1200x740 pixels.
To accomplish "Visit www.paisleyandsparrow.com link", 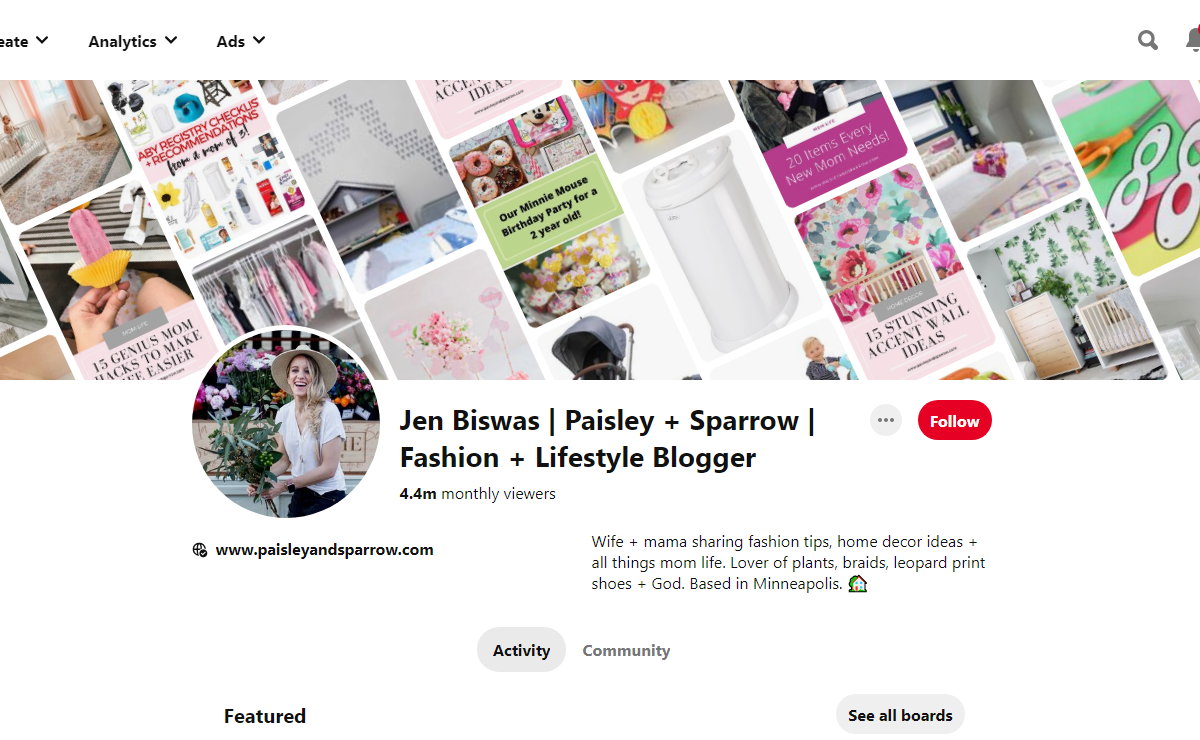I will point(324,549).
